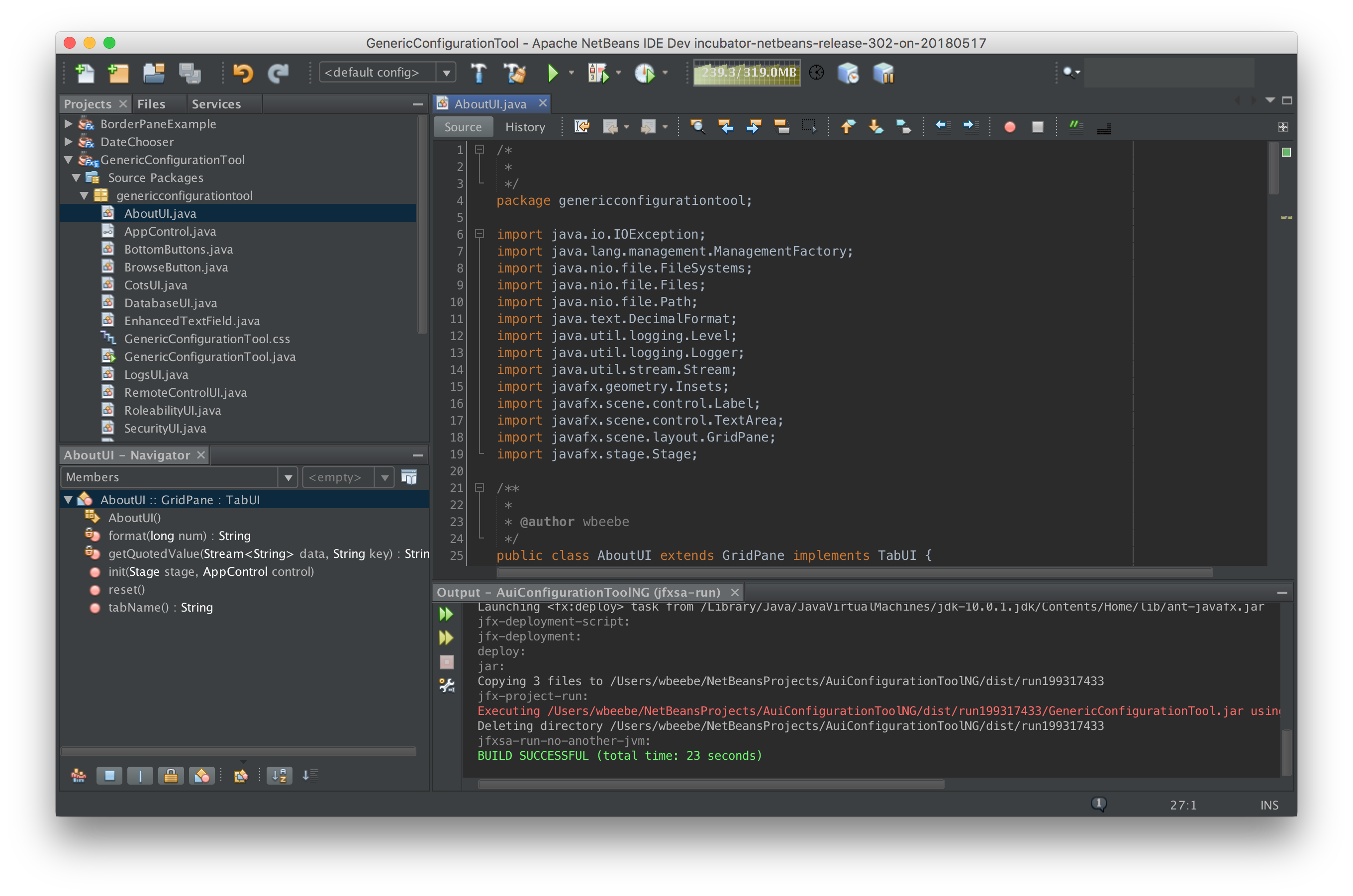The height and width of the screenshot is (896, 1353).
Task: Click the Clean and Build Project icon
Action: pyautogui.click(x=514, y=73)
